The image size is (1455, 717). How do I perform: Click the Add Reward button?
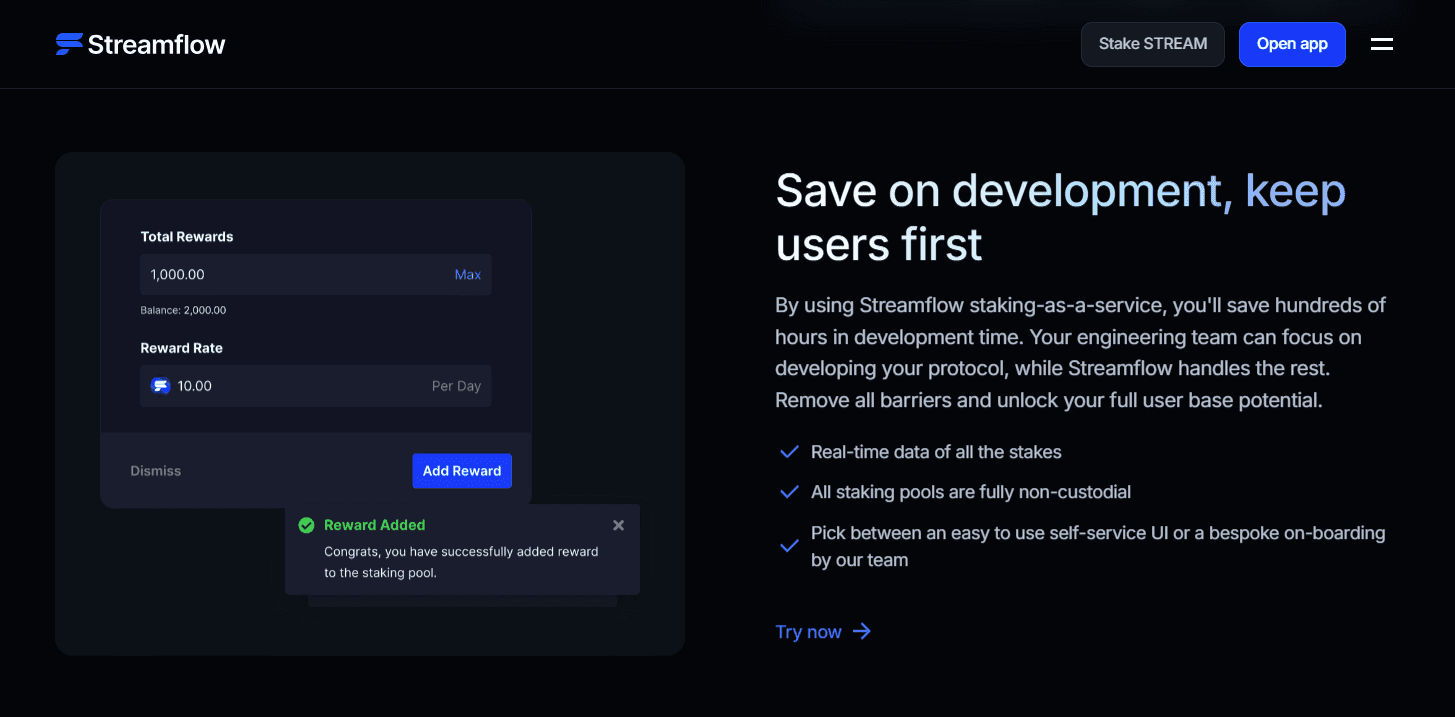pyautogui.click(x=462, y=471)
